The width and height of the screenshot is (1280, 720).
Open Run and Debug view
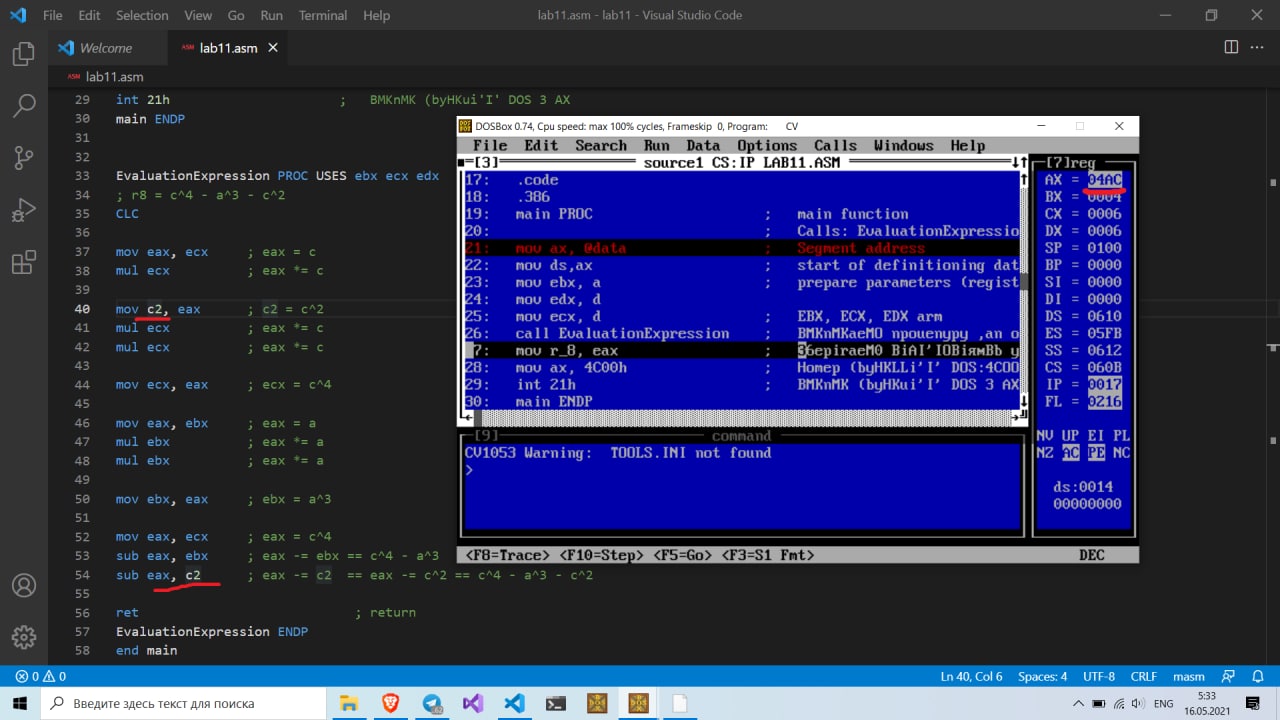tap(23, 211)
